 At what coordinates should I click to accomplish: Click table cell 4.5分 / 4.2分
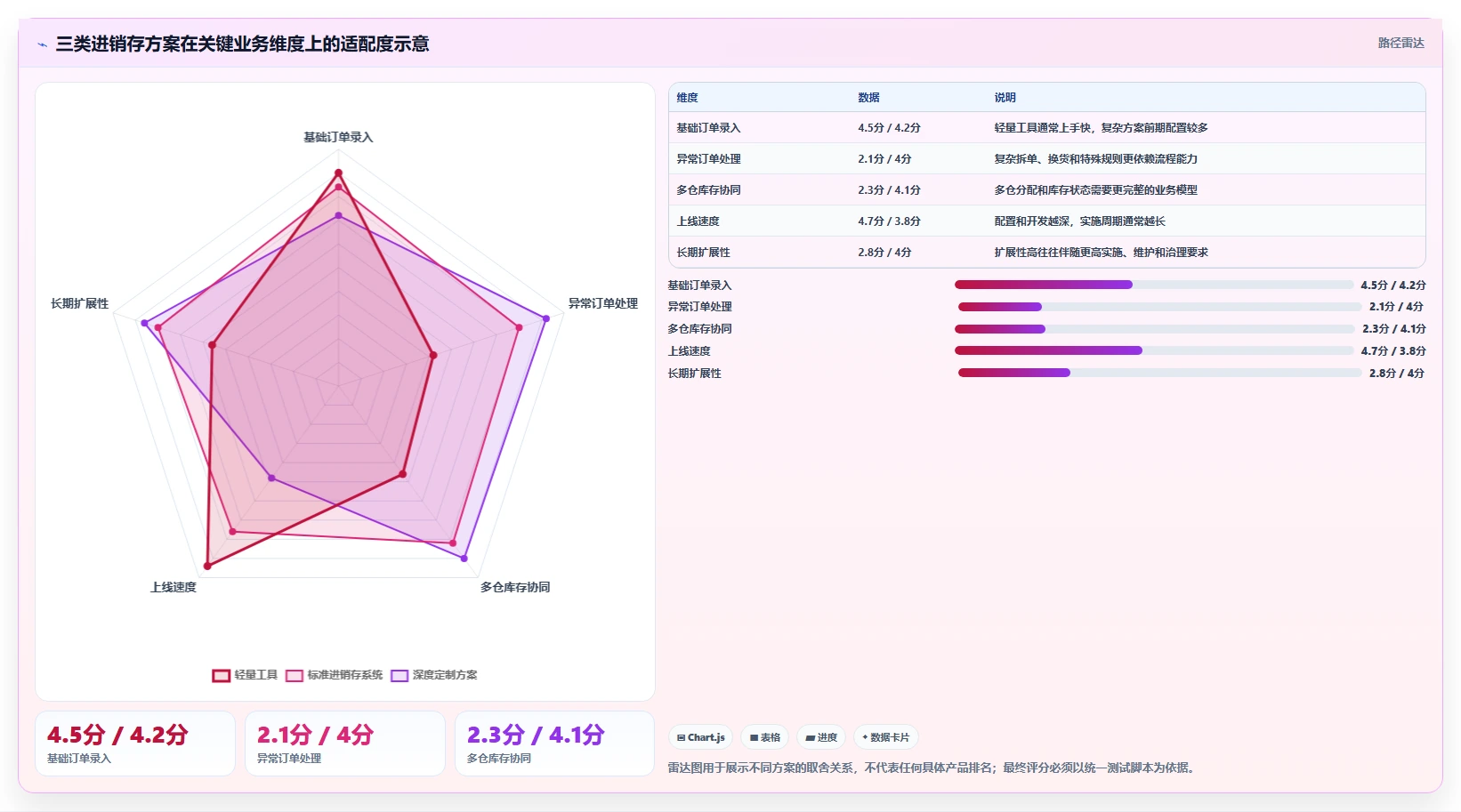click(x=889, y=128)
